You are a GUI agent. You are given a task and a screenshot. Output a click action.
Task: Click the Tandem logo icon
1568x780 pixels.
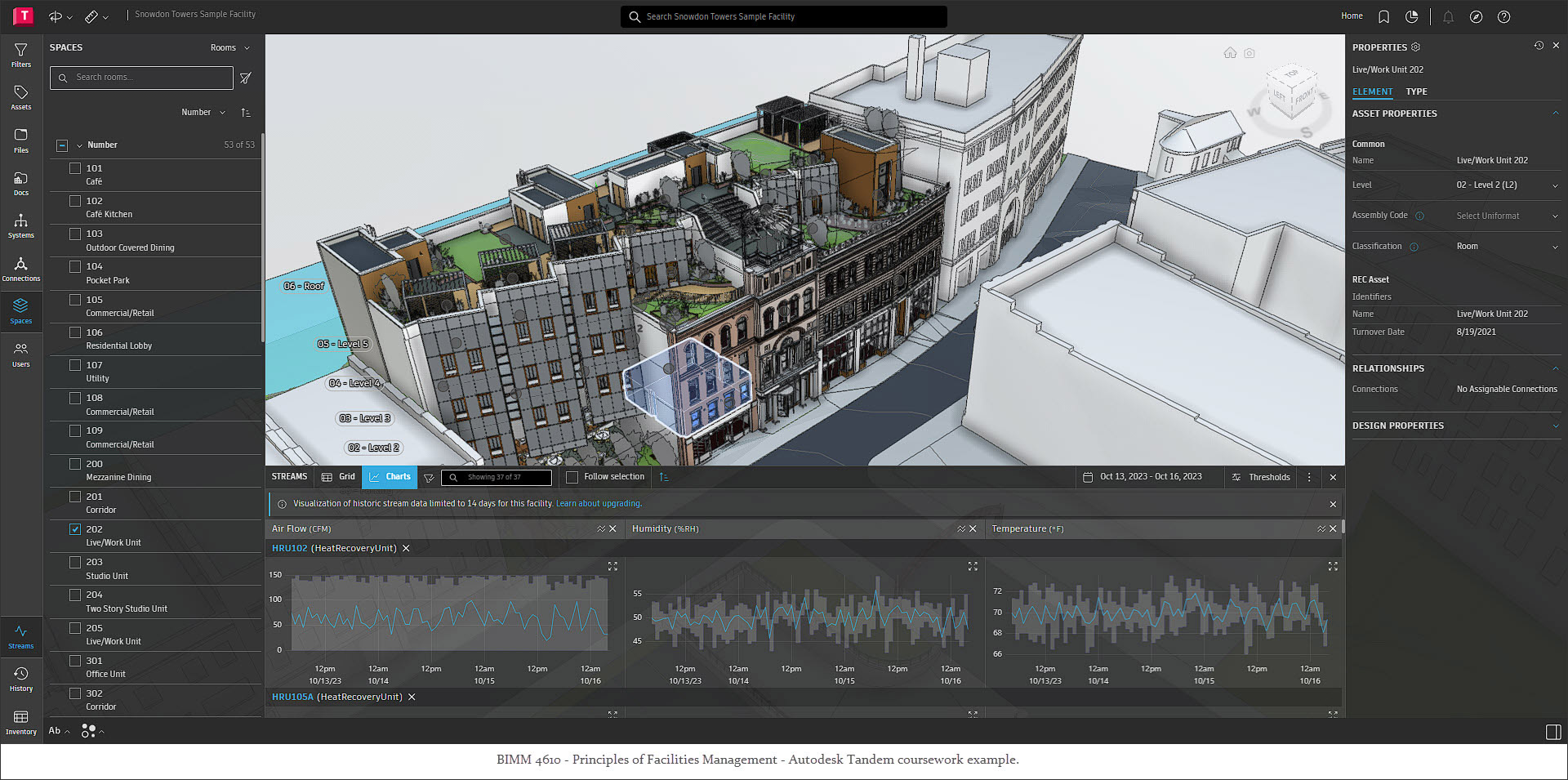click(x=23, y=16)
